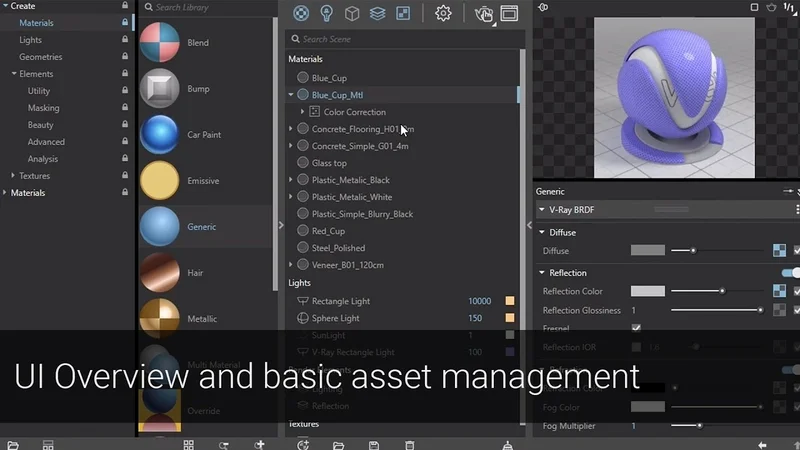Screen dimensions: 800x450
Task: Select the Steel_Polished material
Action: (338, 248)
